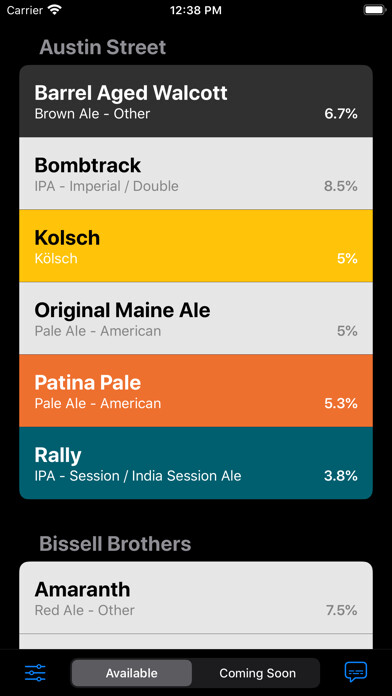Screen dimensions: 392x696
Task: Tap the Austin Street brewery header
Action: pyautogui.click(x=103, y=47)
